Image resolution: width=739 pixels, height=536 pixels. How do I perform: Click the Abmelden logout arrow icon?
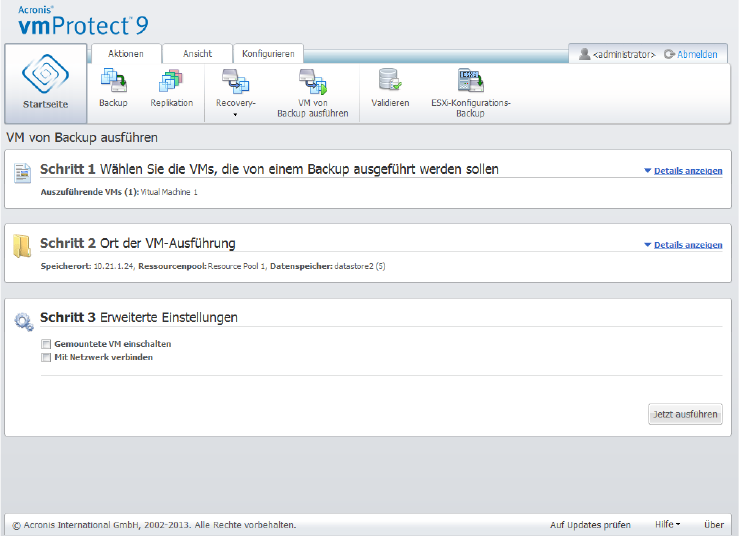point(669,54)
